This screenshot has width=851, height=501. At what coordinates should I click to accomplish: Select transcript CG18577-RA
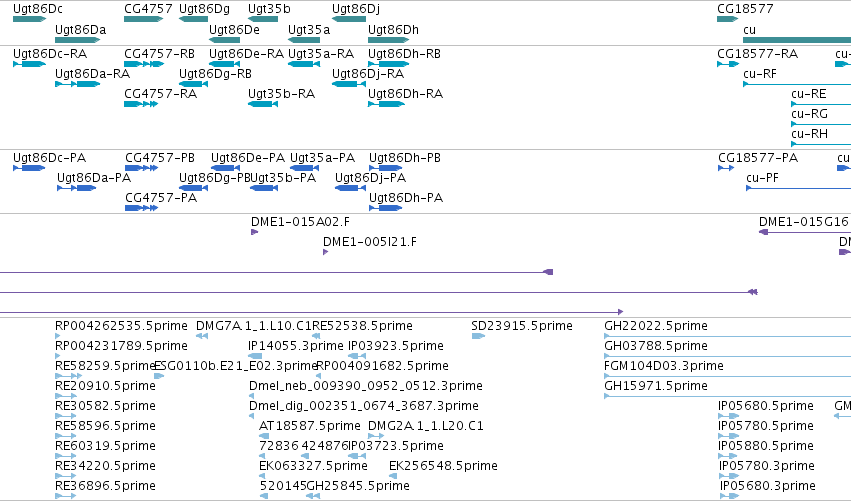(x=728, y=64)
